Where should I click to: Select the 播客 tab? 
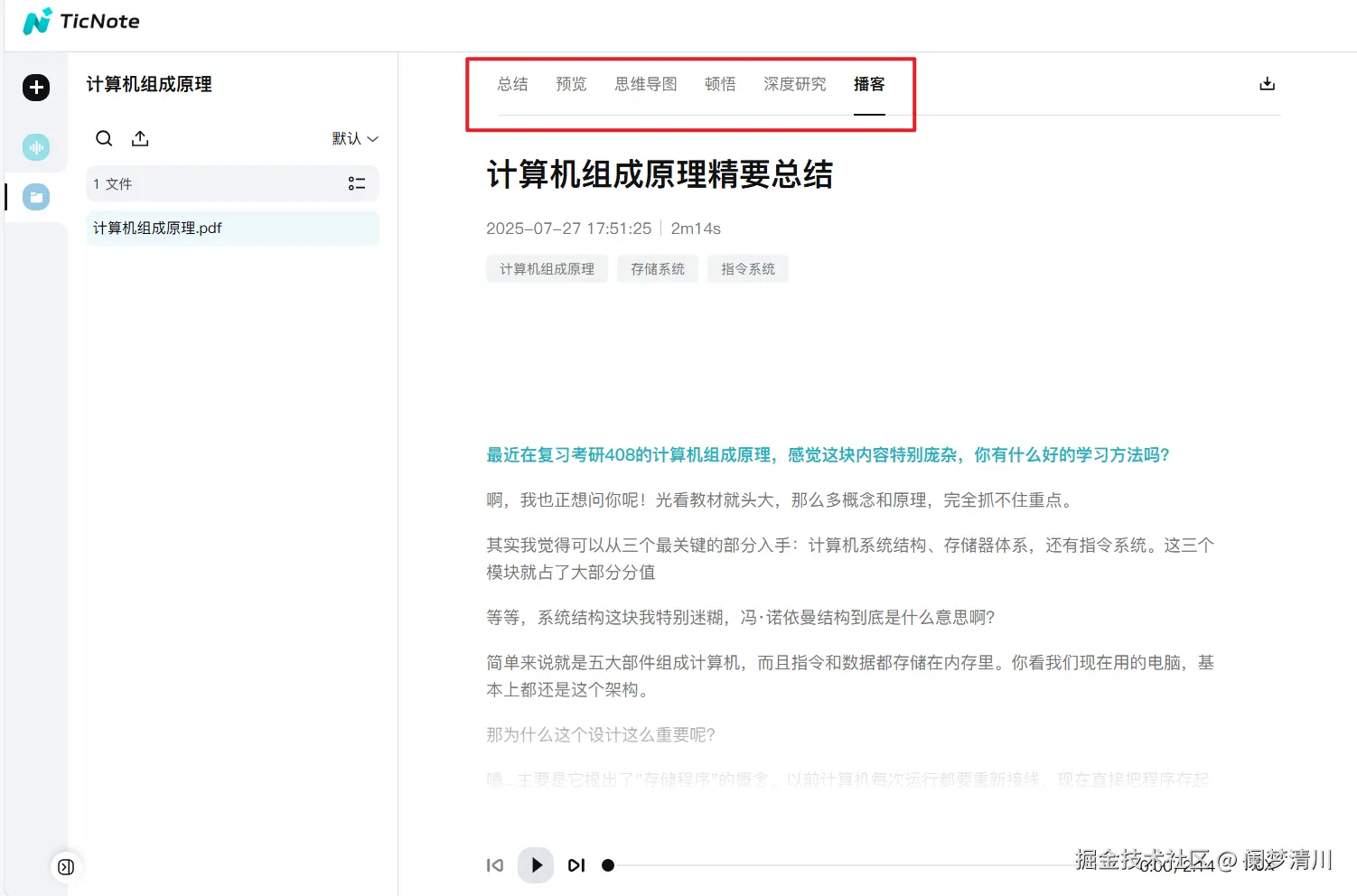click(x=869, y=84)
